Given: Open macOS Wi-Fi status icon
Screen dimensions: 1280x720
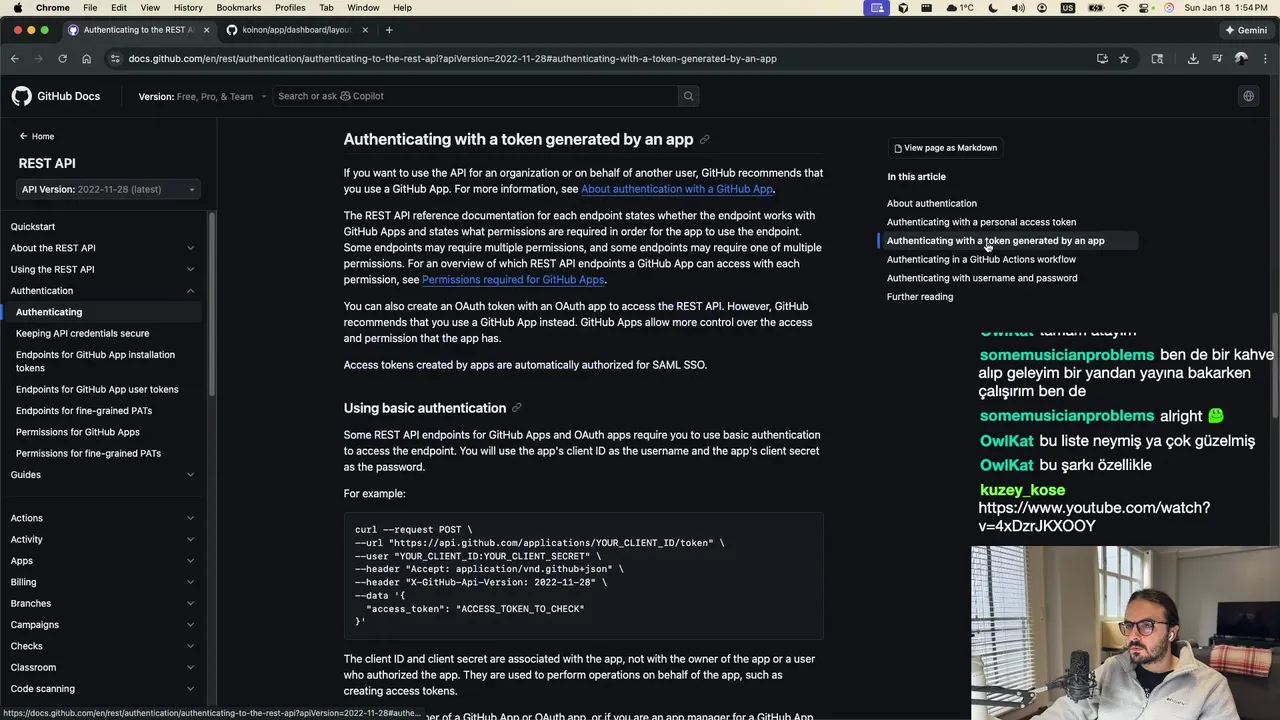Looking at the screenshot, I should [x=1122, y=8].
